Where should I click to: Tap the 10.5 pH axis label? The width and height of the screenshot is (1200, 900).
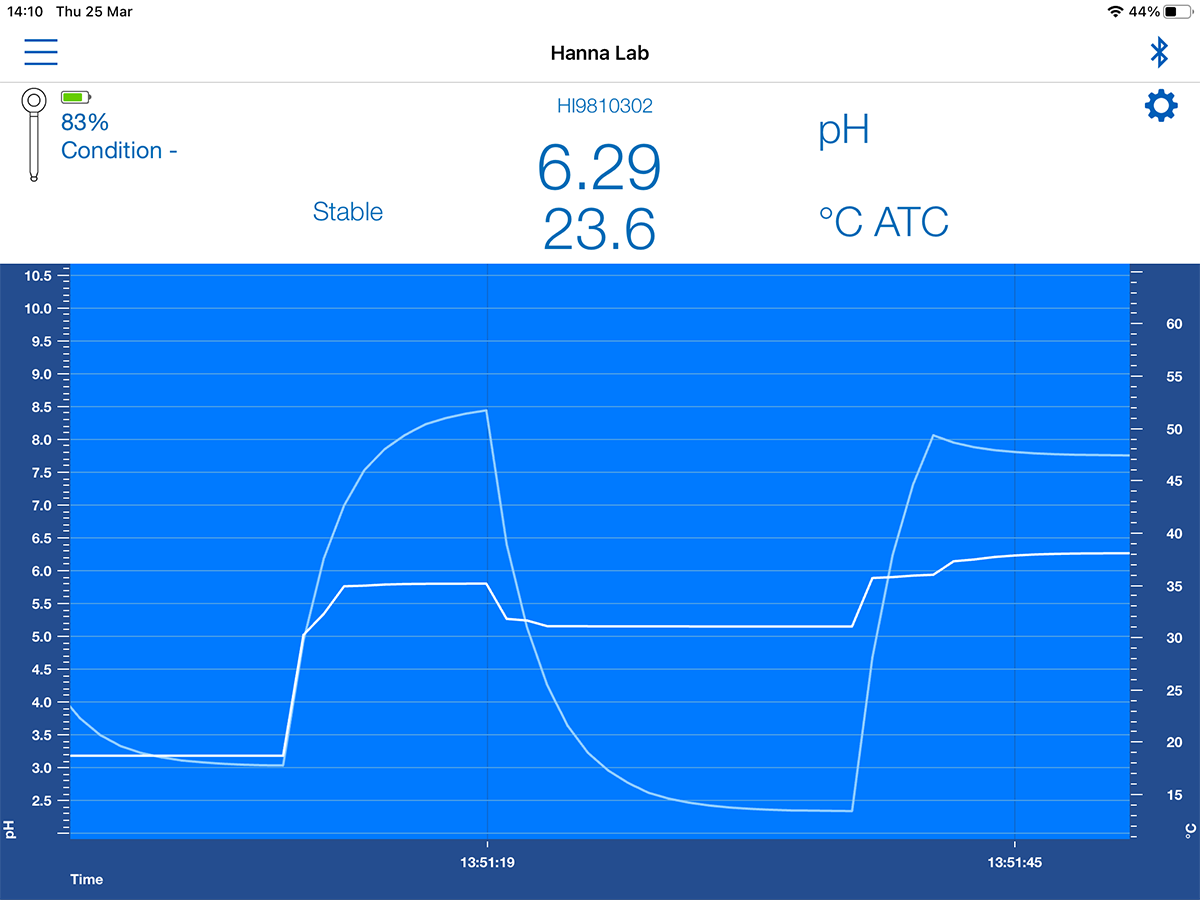pyautogui.click(x=37, y=276)
